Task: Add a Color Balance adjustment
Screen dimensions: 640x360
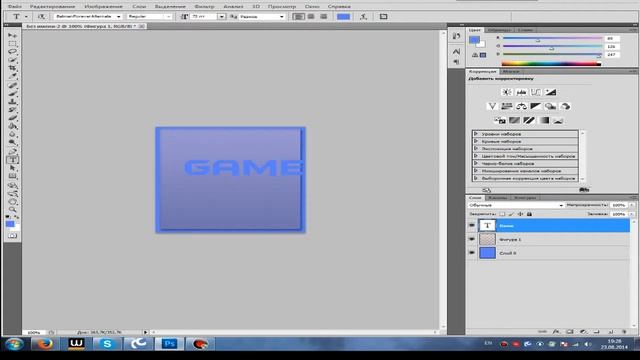Action: (x=521, y=106)
